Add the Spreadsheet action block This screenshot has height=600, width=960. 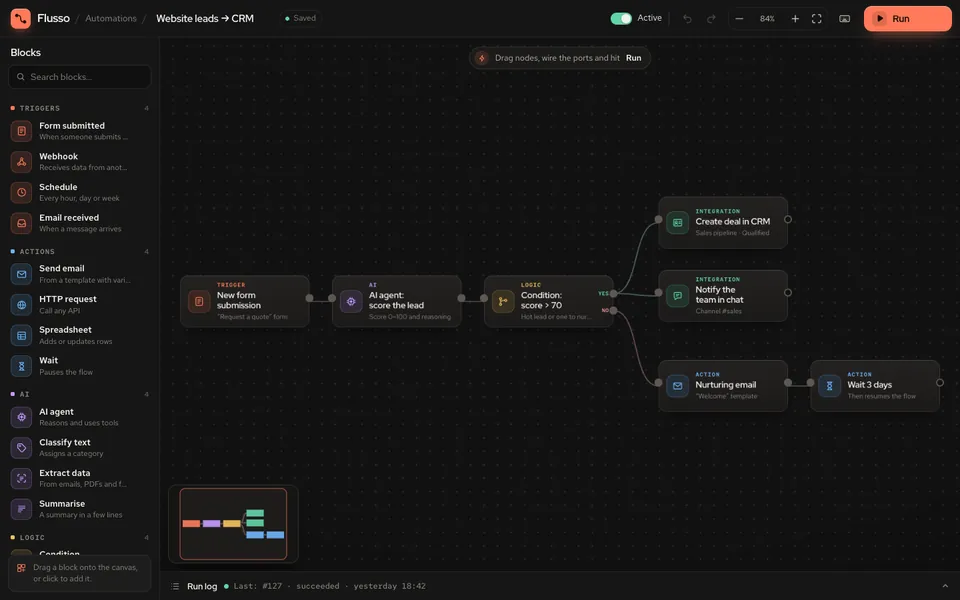(80, 335)
